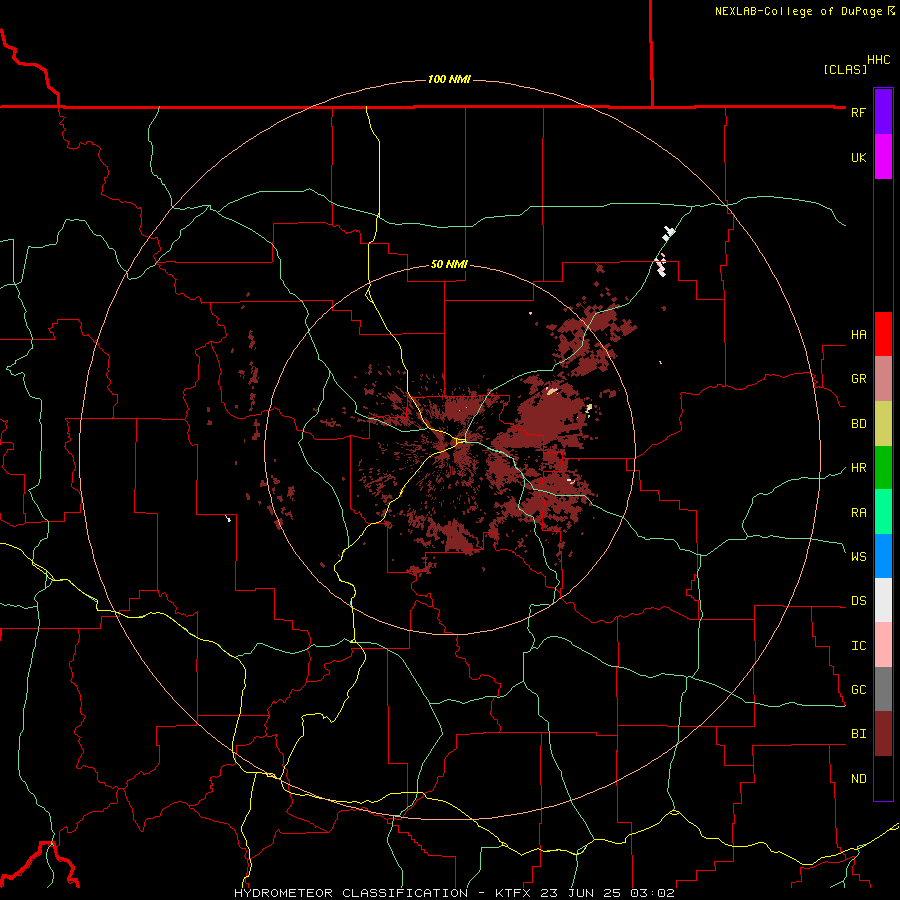Click the ND legend label
The width and height of the screenshot is (900, 900).
(x=858, y=779)
